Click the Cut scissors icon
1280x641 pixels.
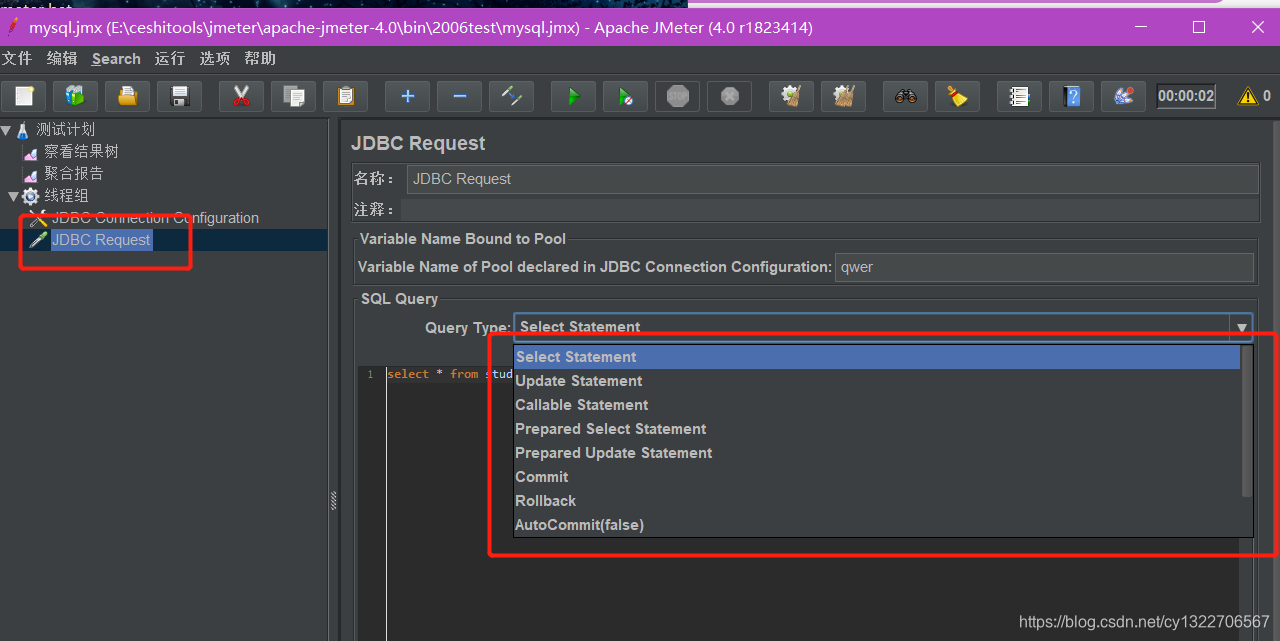[x=241, y=96]
